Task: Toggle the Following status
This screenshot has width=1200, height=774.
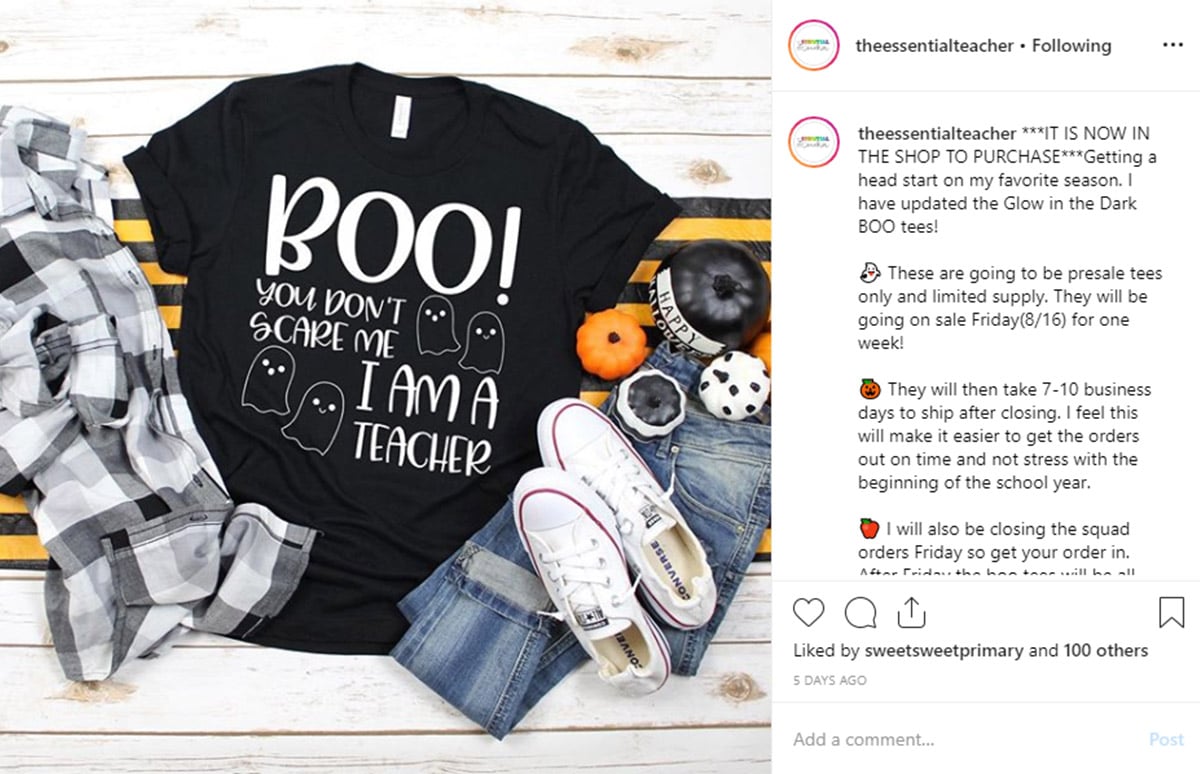Action: coord(1071,46)
